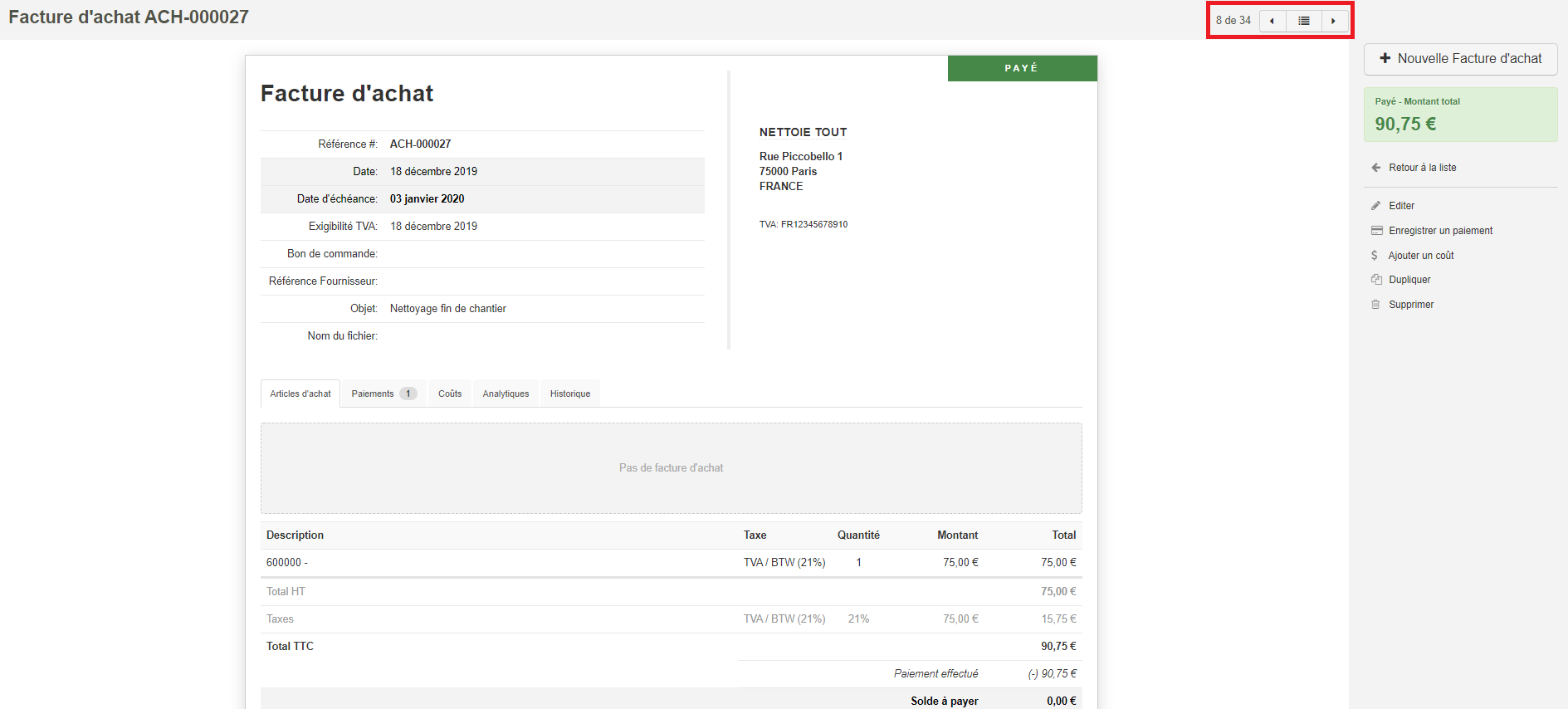Click the PAYÉ status banner
Image resolution: width=1568 pixels, height=709 pixels.
pos(1022,68)
